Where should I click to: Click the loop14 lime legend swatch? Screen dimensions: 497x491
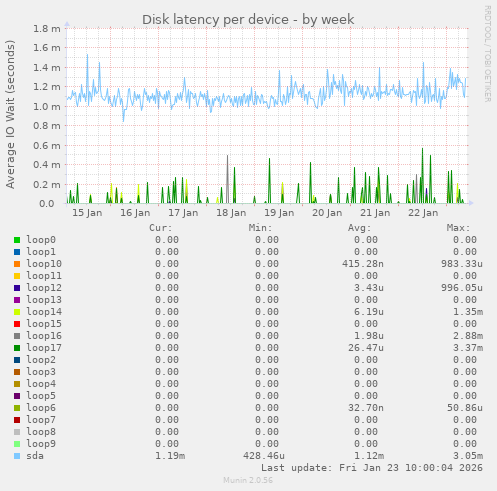tap(17, 312)
